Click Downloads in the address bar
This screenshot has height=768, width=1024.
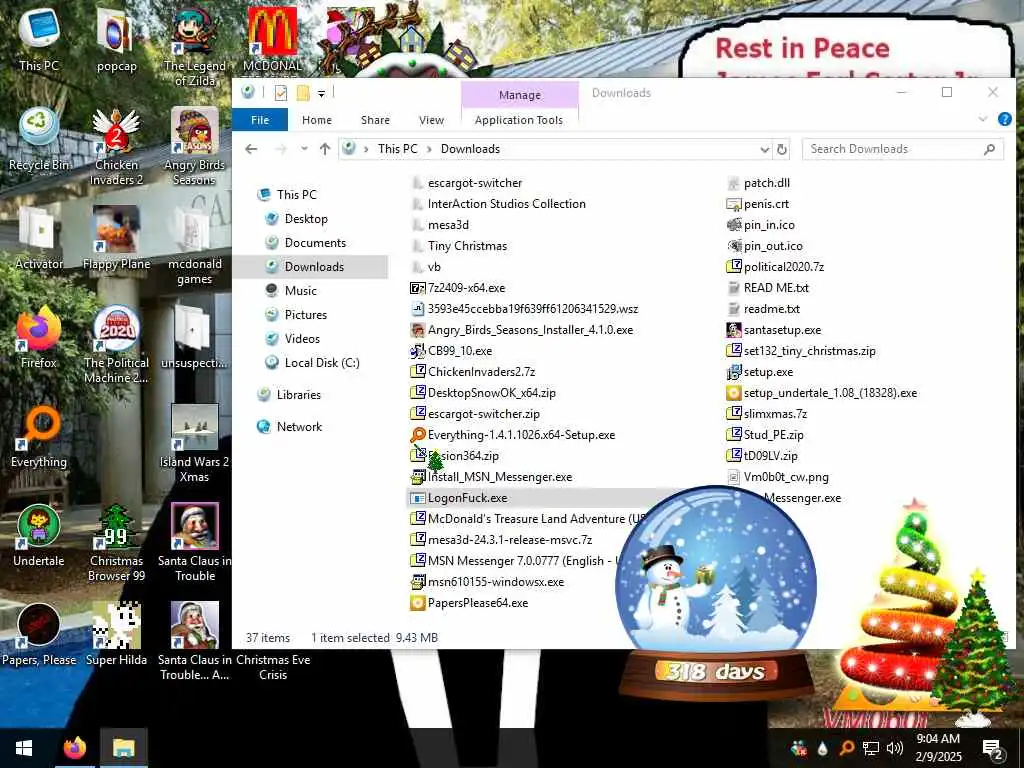click(470, 149)
